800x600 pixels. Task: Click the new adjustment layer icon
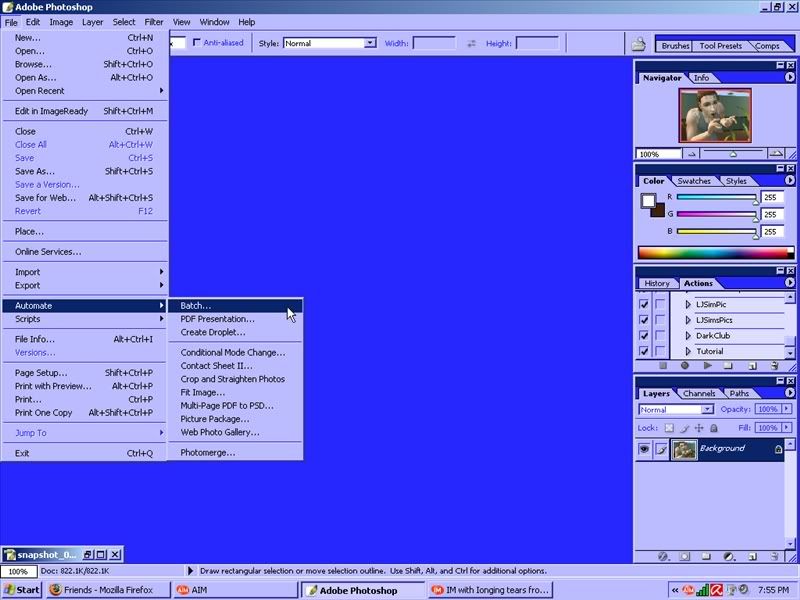(x=729, y=556)
